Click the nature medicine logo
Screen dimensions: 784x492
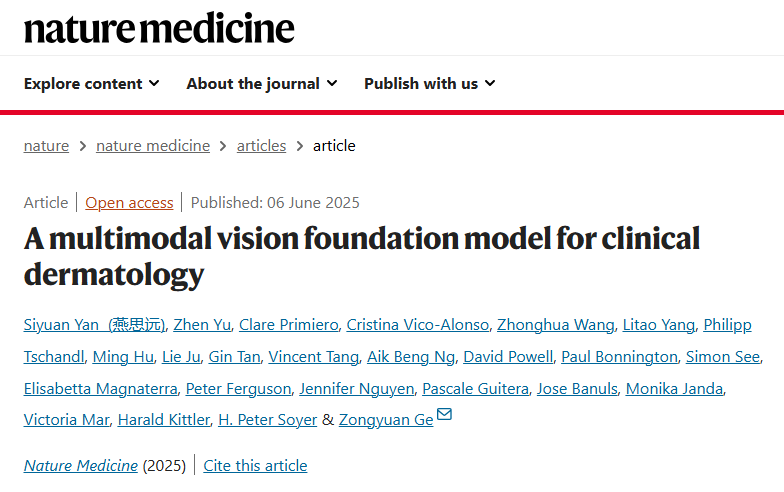click(x=159, y=28)
